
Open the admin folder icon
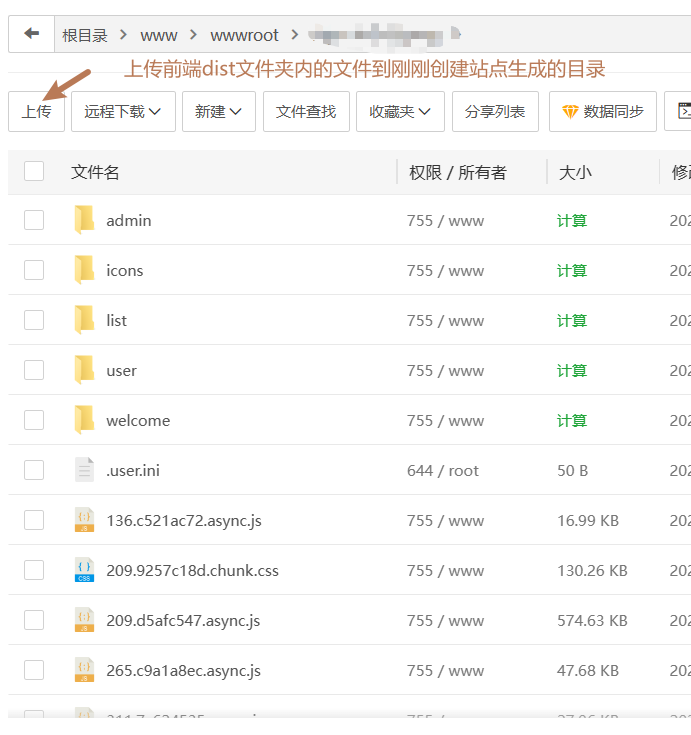[84, 219]
